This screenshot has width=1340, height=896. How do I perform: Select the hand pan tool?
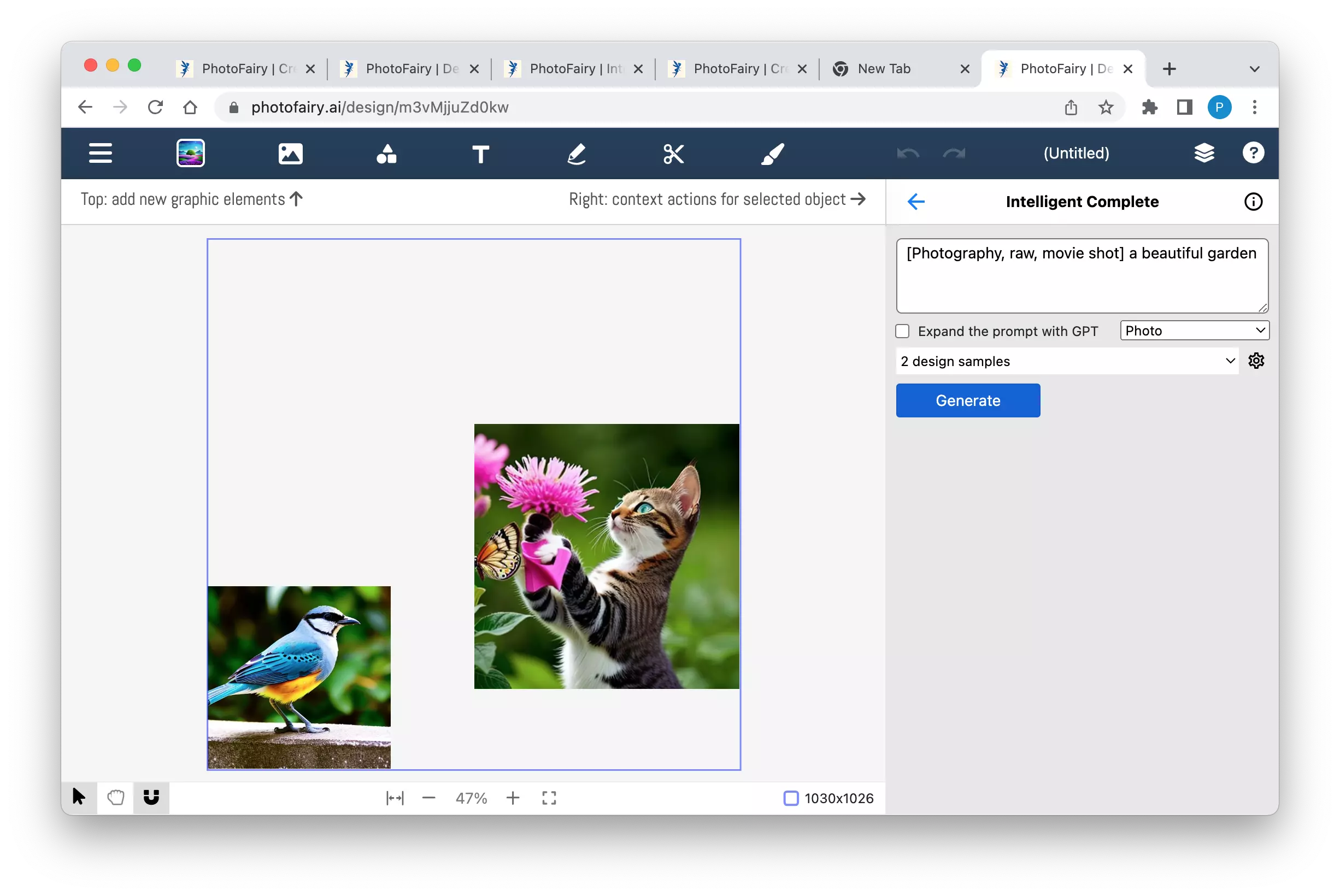(115, 797)
